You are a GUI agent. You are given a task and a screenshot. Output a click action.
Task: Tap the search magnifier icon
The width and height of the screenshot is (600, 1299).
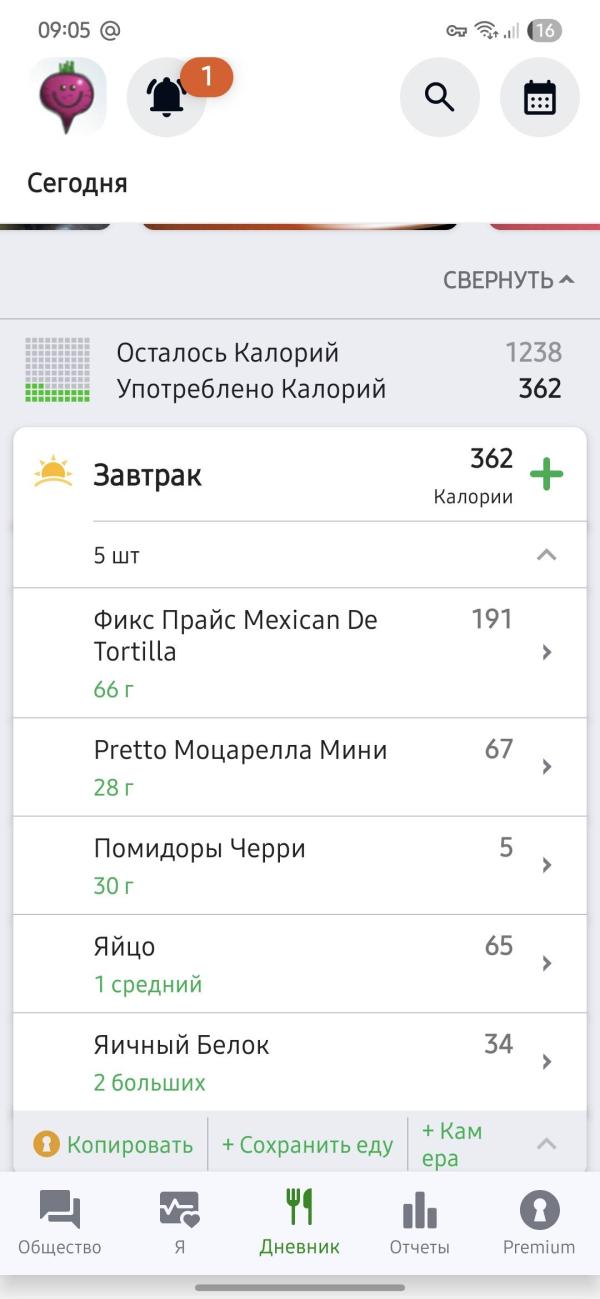click(x=439, y=97)
